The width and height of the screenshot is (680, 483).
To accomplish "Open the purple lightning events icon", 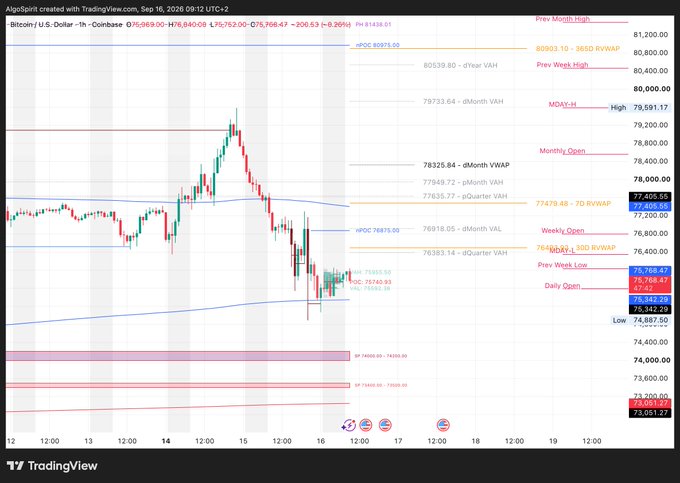I will (x=349, y=425).
